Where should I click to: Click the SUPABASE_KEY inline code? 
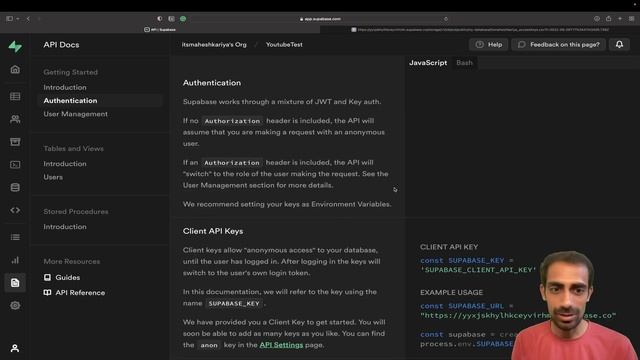234,304
